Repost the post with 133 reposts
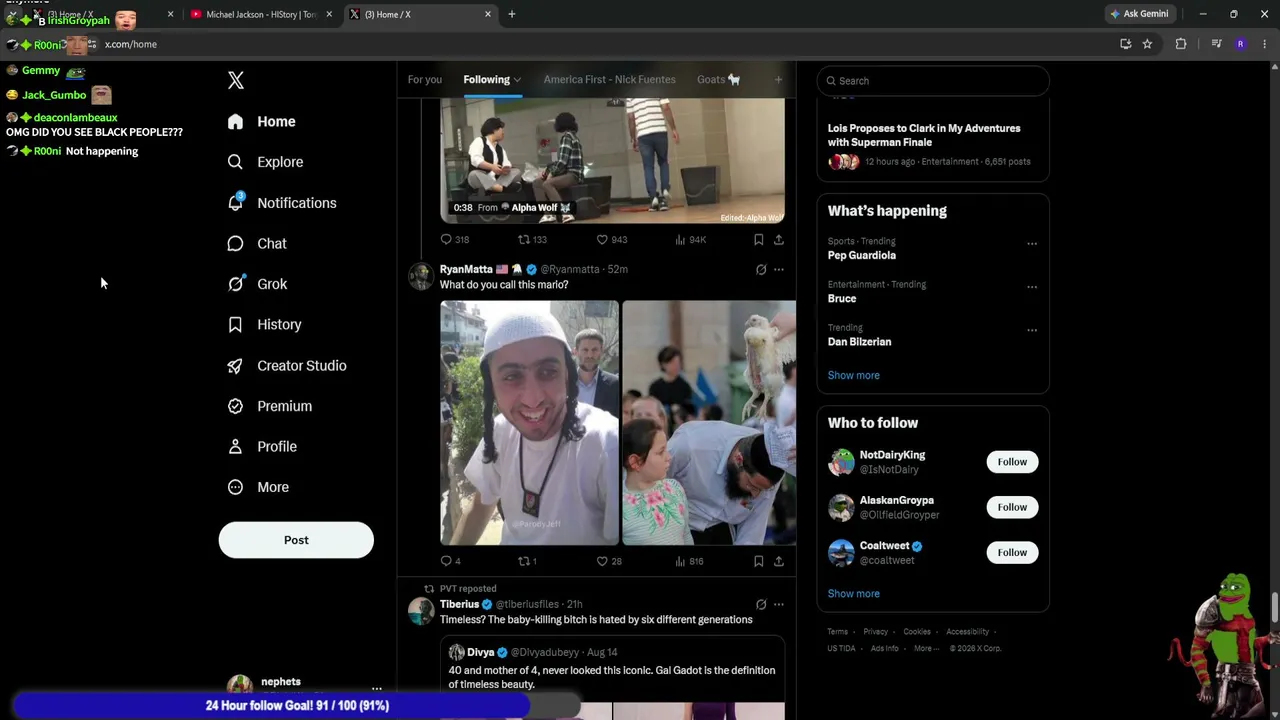Screen dimensions: 1280x720 pos(532,240)
